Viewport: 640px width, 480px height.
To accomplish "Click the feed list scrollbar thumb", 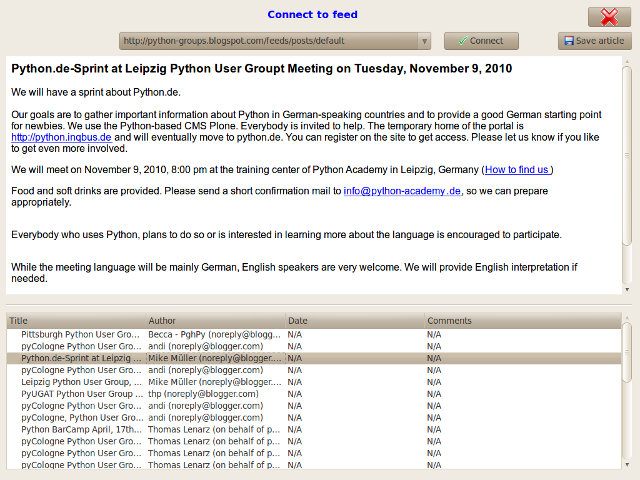I will [x=627, y=352].
